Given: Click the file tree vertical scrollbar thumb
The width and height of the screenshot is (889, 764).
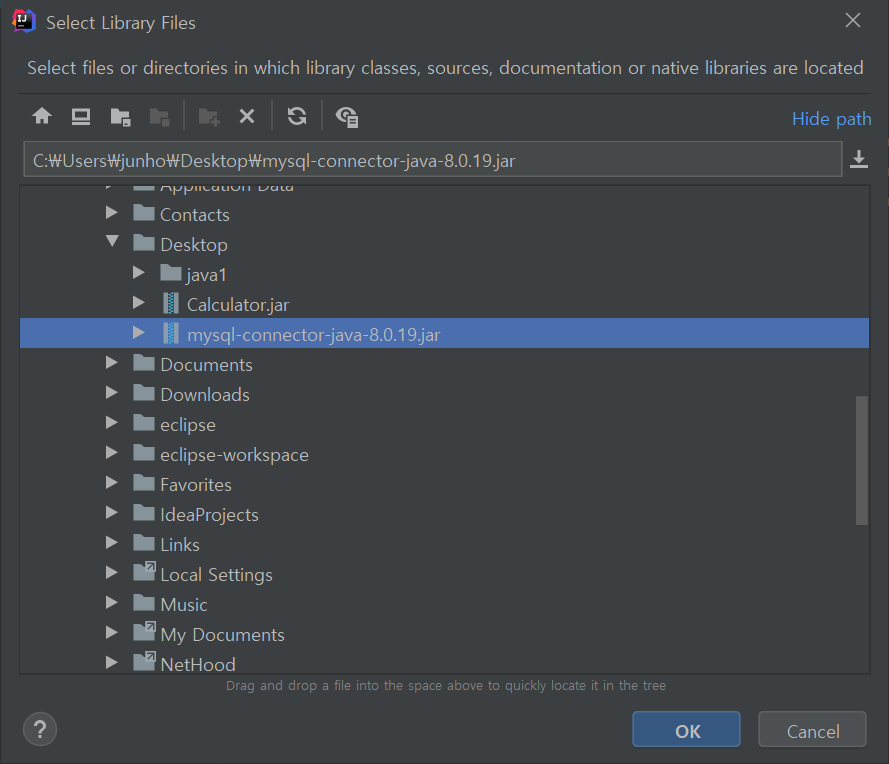Looking at the screenshot, I should 861,460.
